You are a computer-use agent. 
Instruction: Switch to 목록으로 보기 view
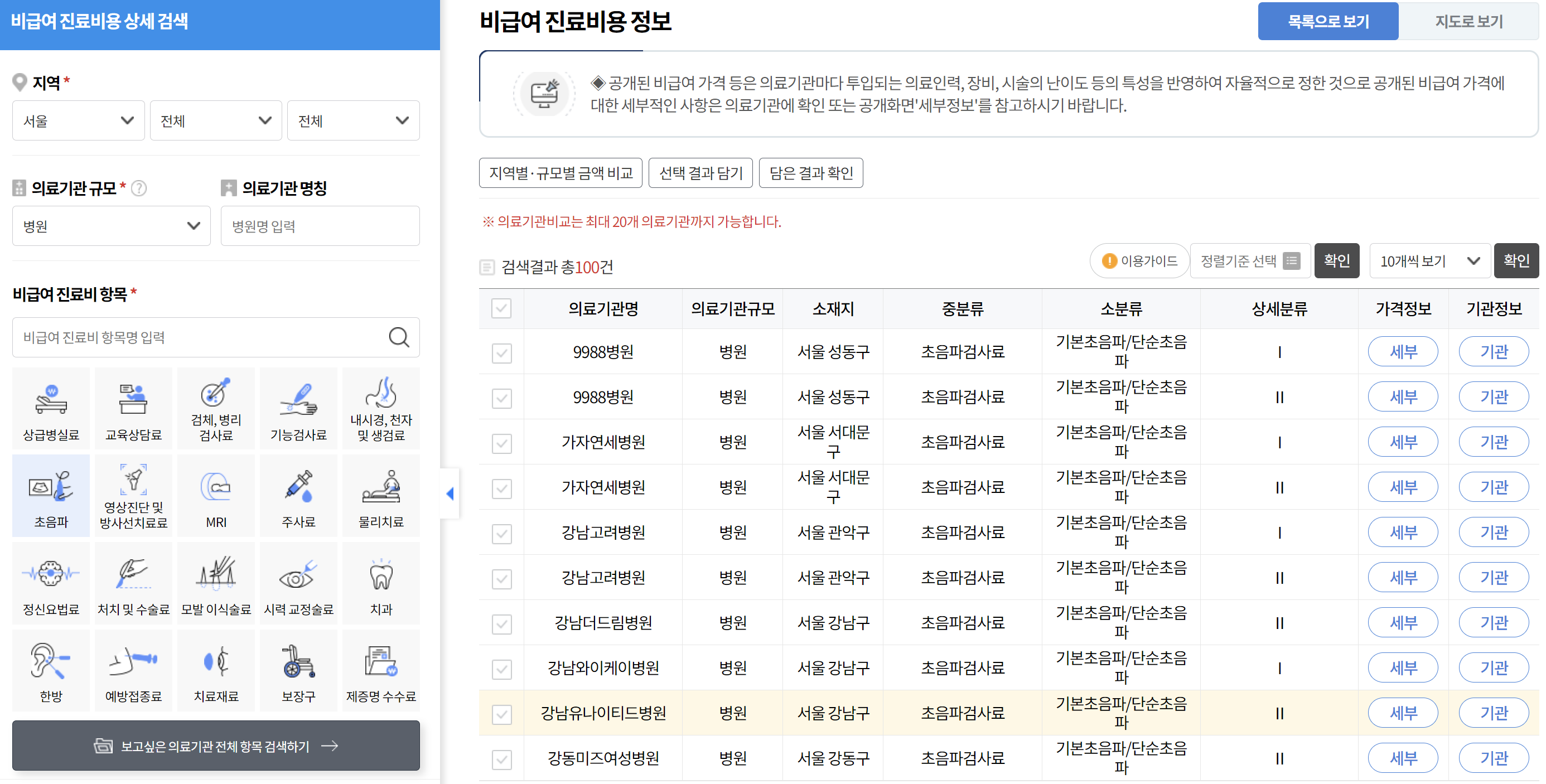click(x=1328, y=21)
